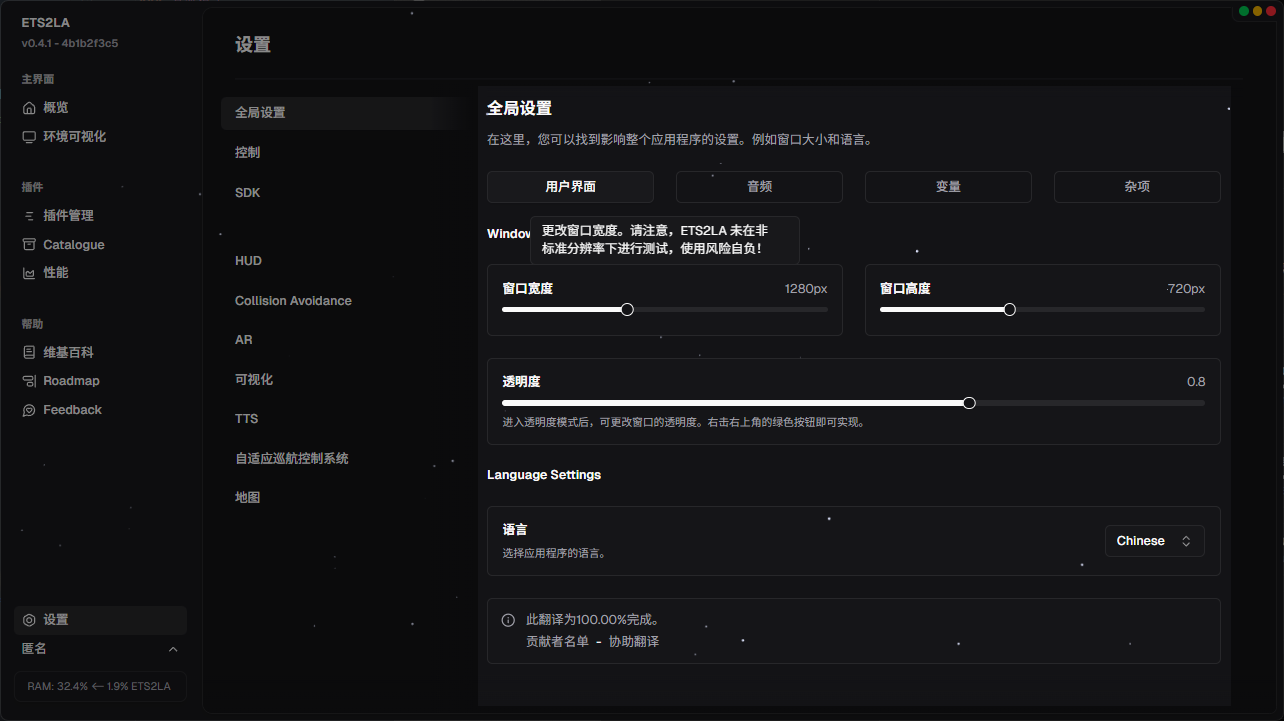Screen dimensions: 1284x721
Task: Open the Chinese language dropdown
Action: [x=1154, y=541]
